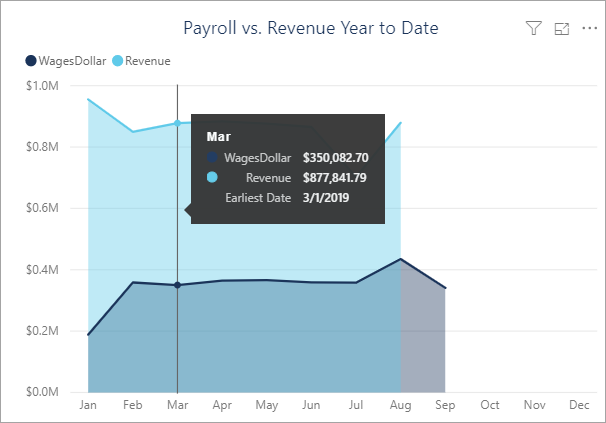This screenshot has height=423, width=606.
Task: Click the Payroll vs. Revenue chart title
Action: click(311, 28)
